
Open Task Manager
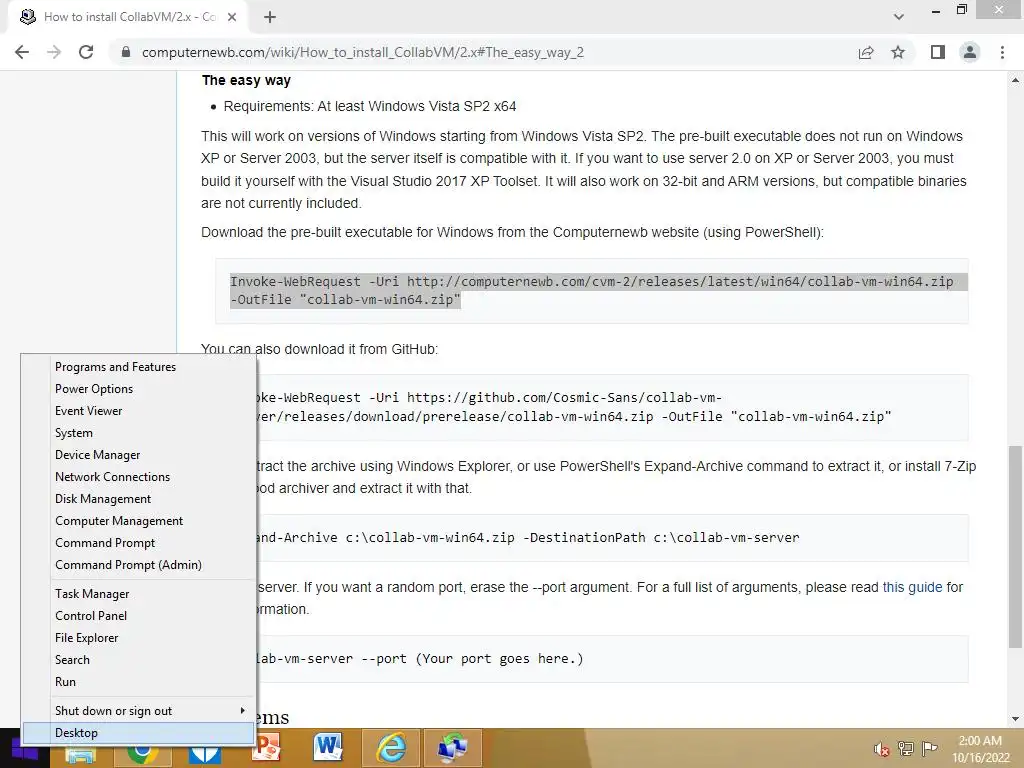(138, 594)
